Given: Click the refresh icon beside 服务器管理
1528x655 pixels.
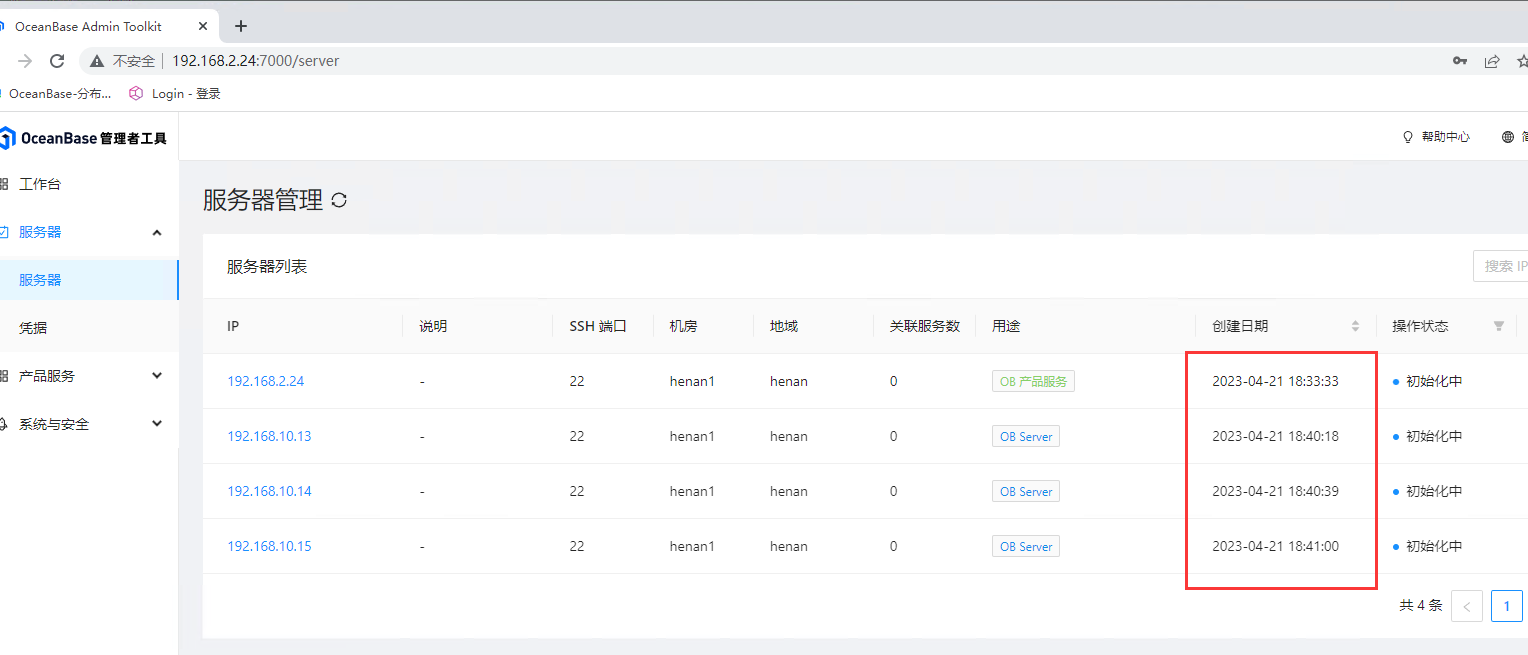Looking at the screenshot, I should 339,200.
